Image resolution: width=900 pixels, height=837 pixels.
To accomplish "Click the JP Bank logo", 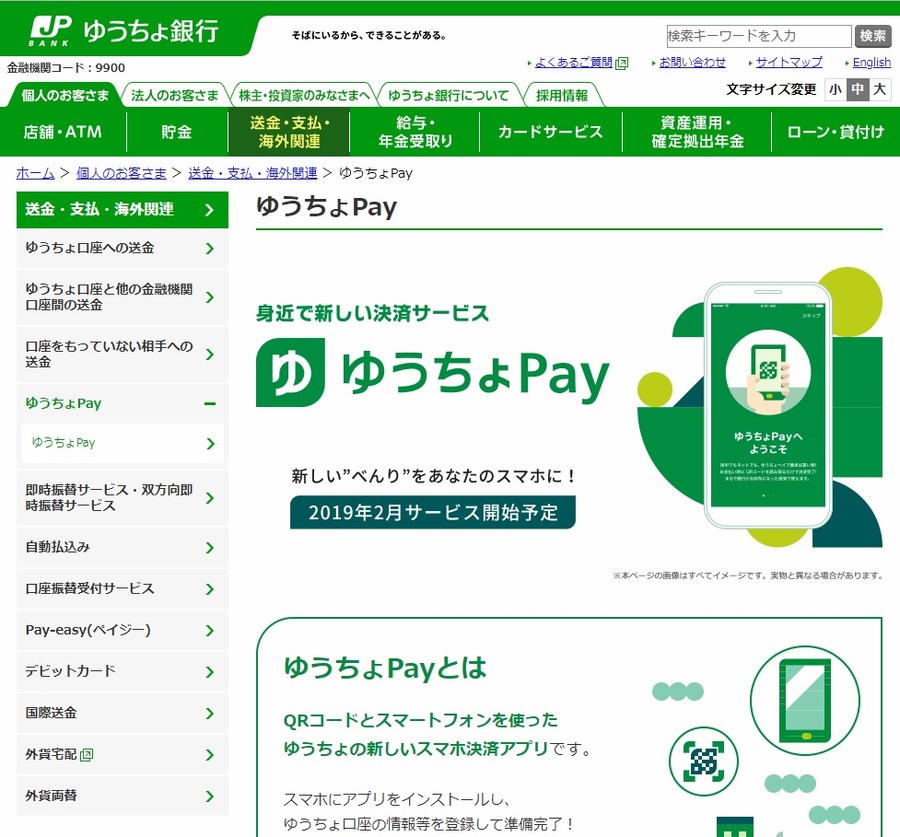I will (x=124, y=31).
